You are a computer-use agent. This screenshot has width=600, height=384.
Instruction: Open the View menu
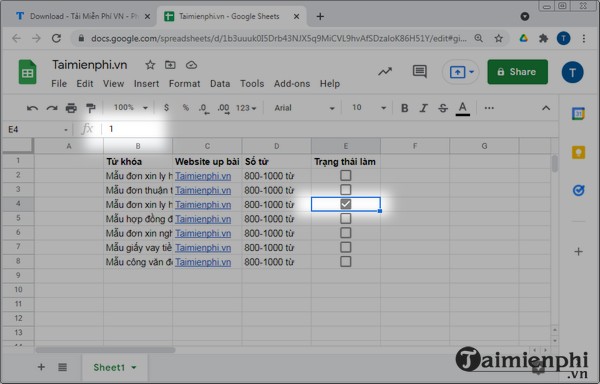point(113,84)
